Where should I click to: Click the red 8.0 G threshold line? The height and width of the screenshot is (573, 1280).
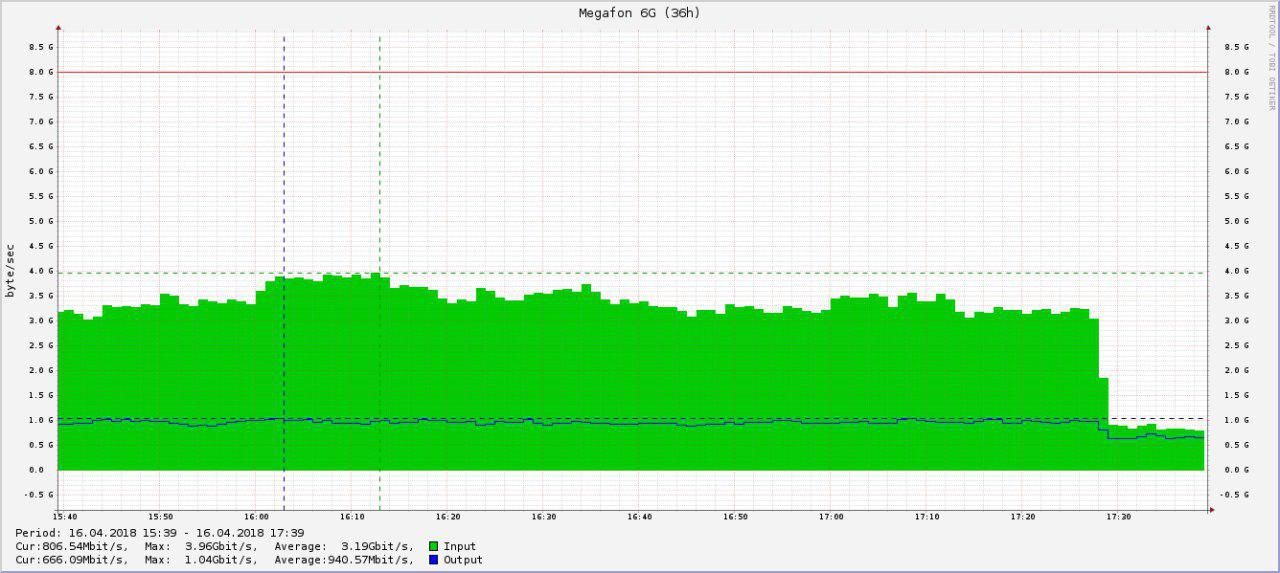click(x=632, y=72)
